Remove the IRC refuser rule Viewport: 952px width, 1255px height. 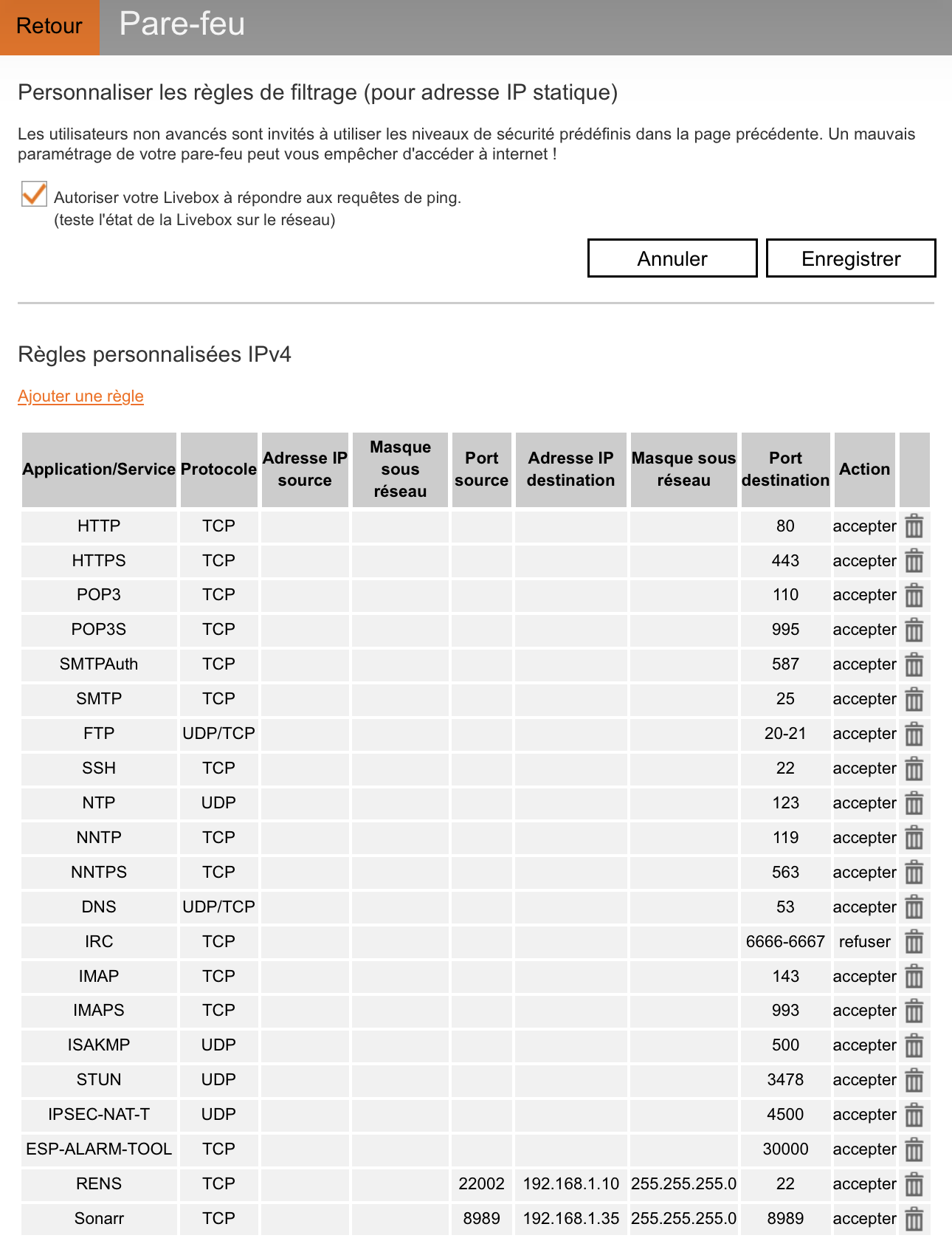click(x=914, y=942)
